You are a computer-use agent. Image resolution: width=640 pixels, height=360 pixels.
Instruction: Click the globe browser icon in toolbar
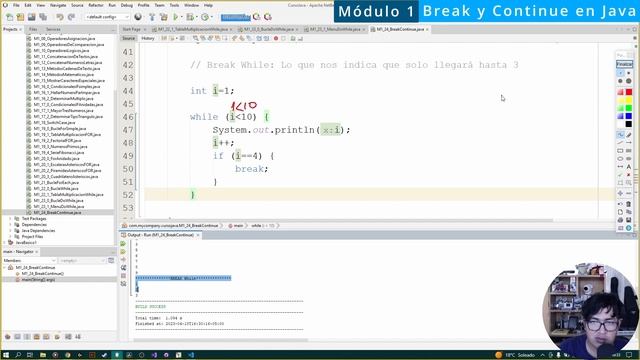click(138, 17)
